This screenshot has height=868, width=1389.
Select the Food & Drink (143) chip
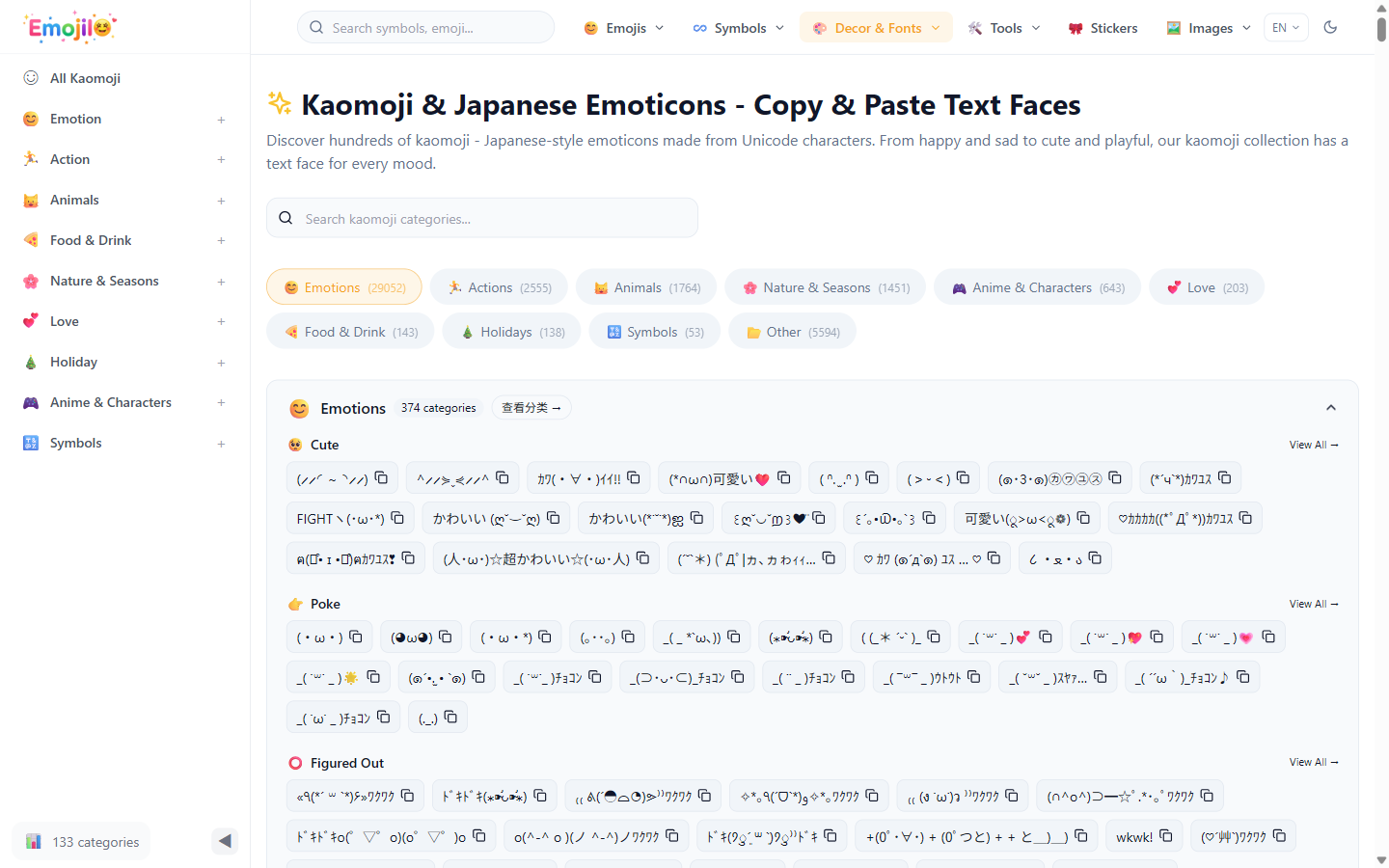(350, 332)
